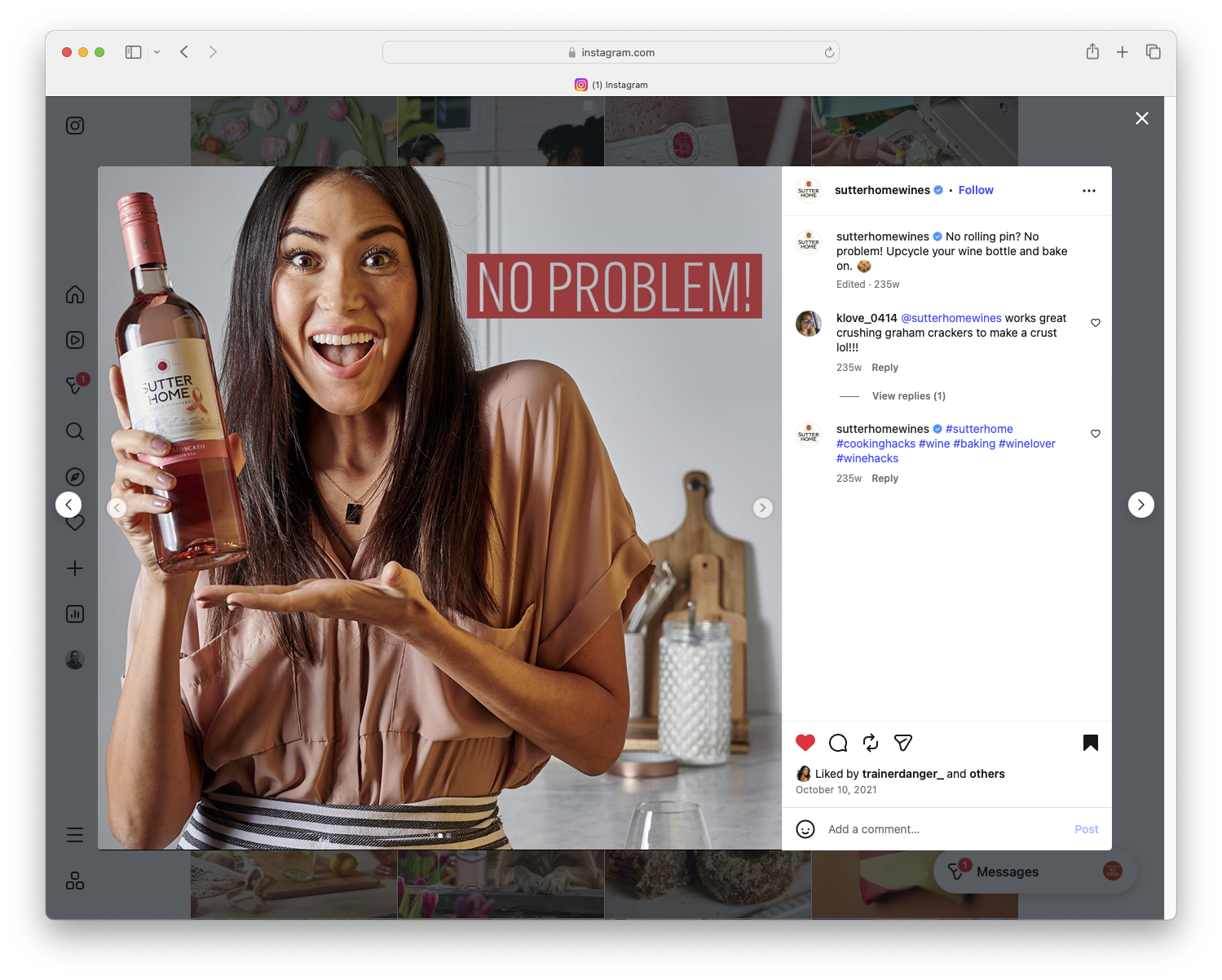Expand View replies (1)

(909, 396)
